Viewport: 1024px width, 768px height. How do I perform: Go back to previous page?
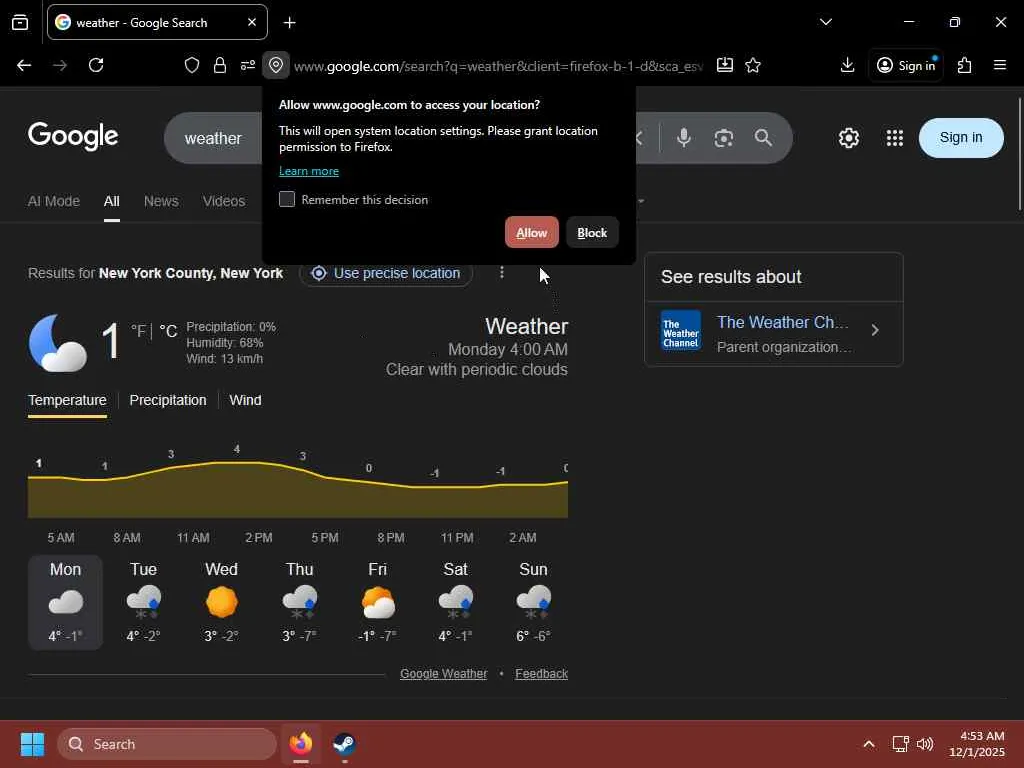(24, 65)
